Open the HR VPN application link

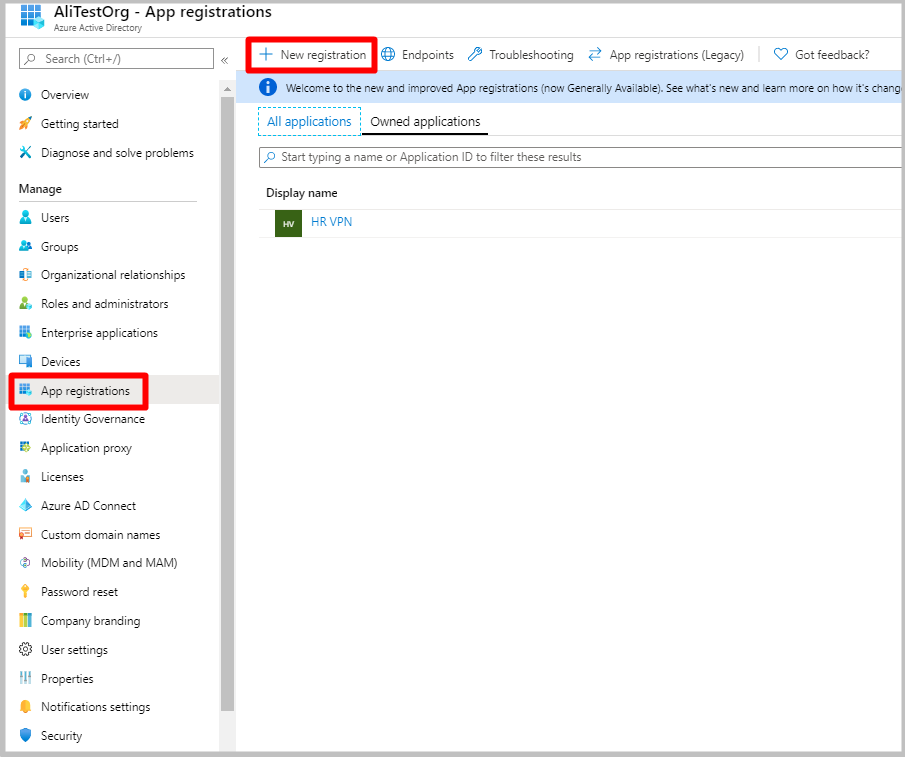point(331,222)
